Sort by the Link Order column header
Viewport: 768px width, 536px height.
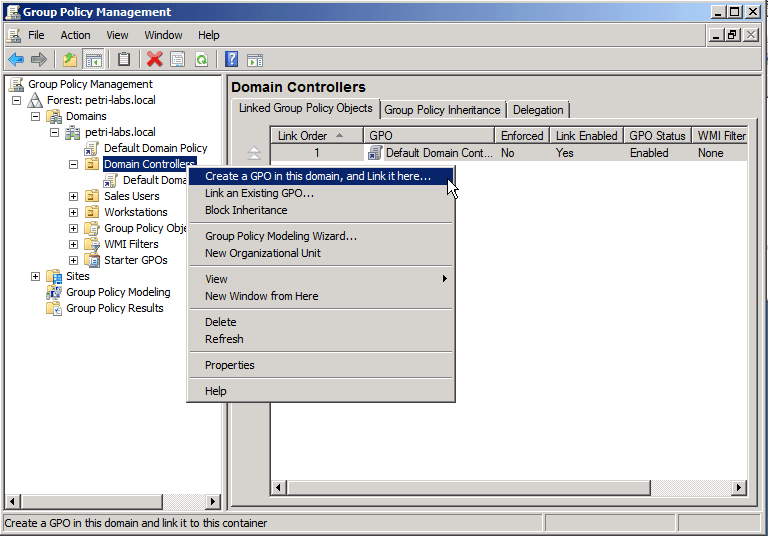pos(317,136)
